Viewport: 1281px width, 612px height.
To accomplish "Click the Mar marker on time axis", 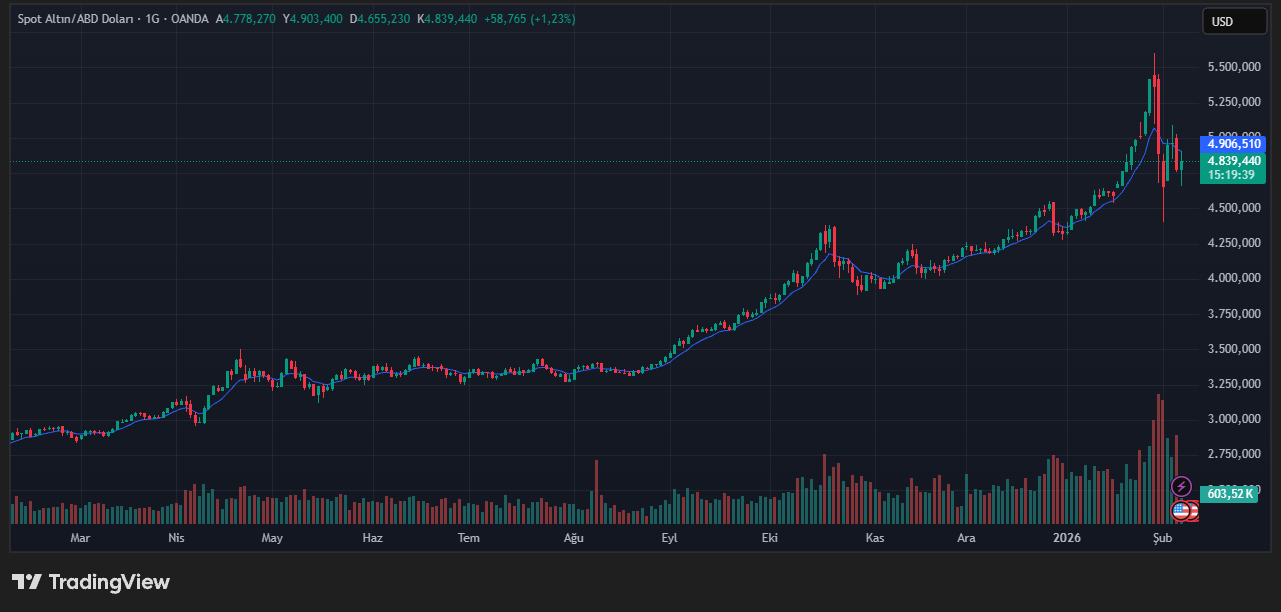I will (x=81, y=538).
